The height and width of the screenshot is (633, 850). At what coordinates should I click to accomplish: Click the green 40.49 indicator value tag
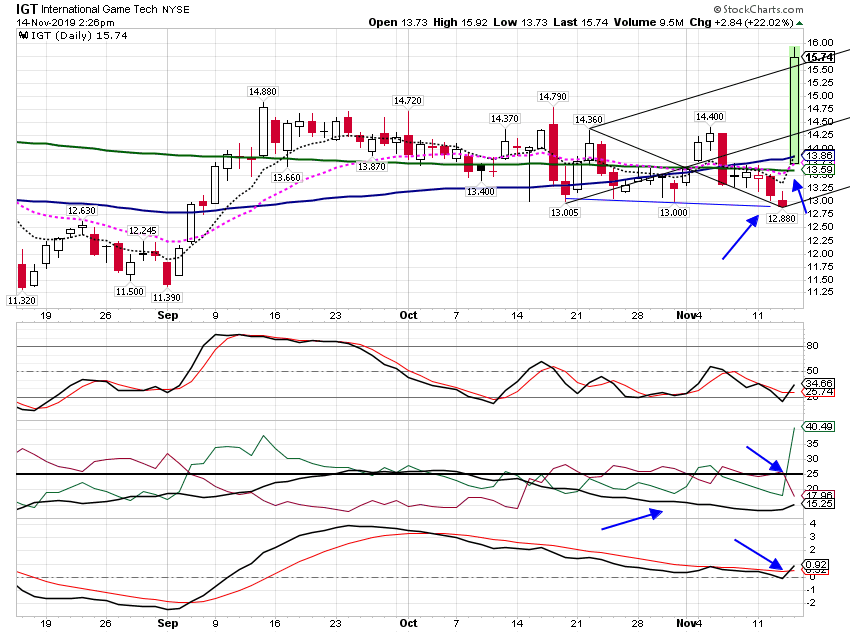(x=819, y=427)
